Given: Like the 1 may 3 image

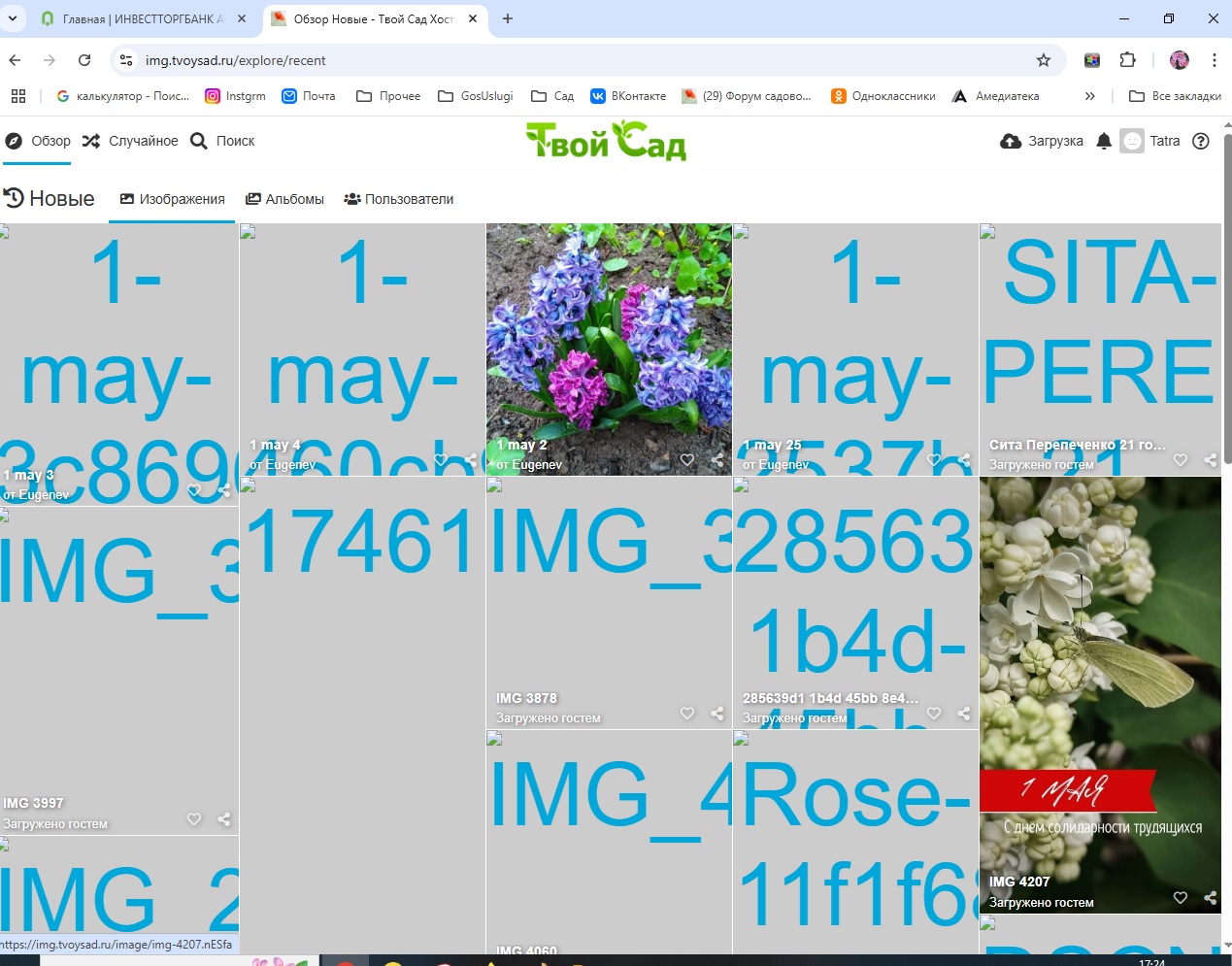Looking at the screenshot, I should click(x=194, y=489).
